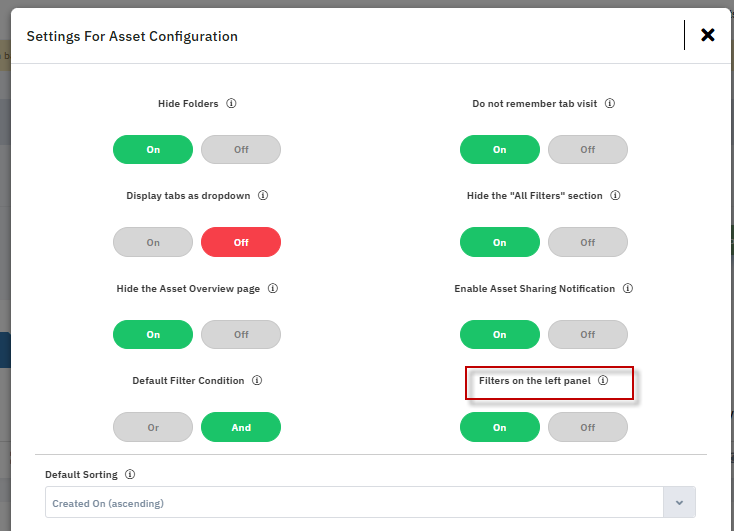Viewport: 734px width, 531px height.
Task: Disable Hide the Asset Overview page
Action: click(x=241, y=335)
